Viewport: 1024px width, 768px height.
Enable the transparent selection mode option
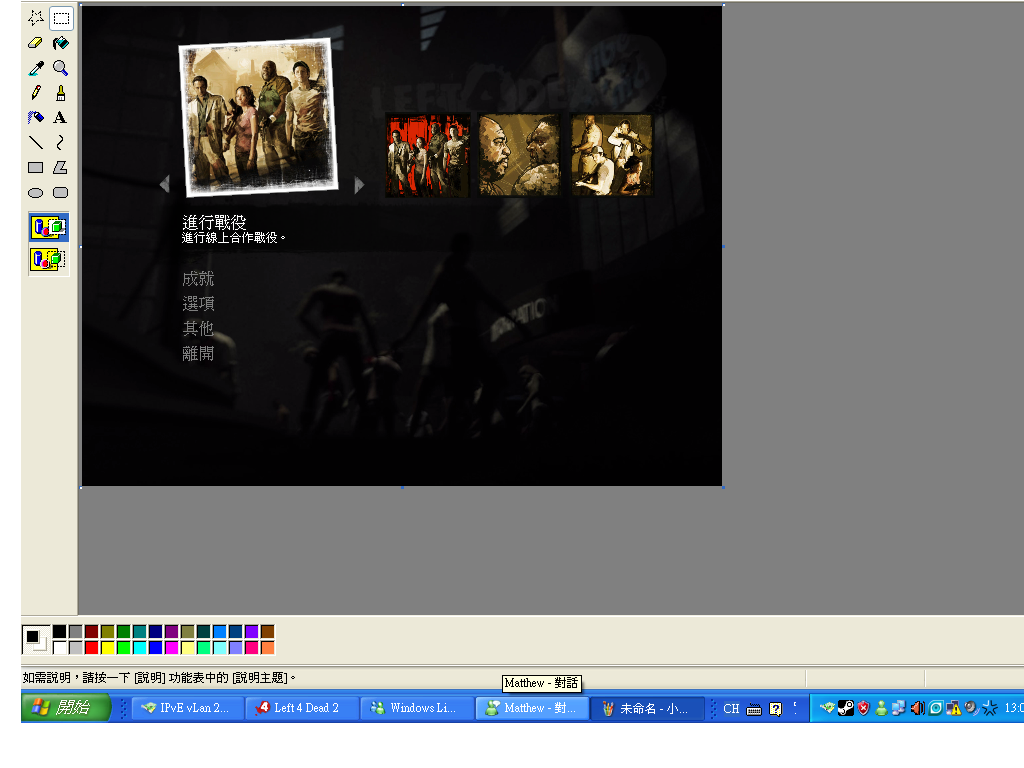pyautogui.click(x=48, y=260)
